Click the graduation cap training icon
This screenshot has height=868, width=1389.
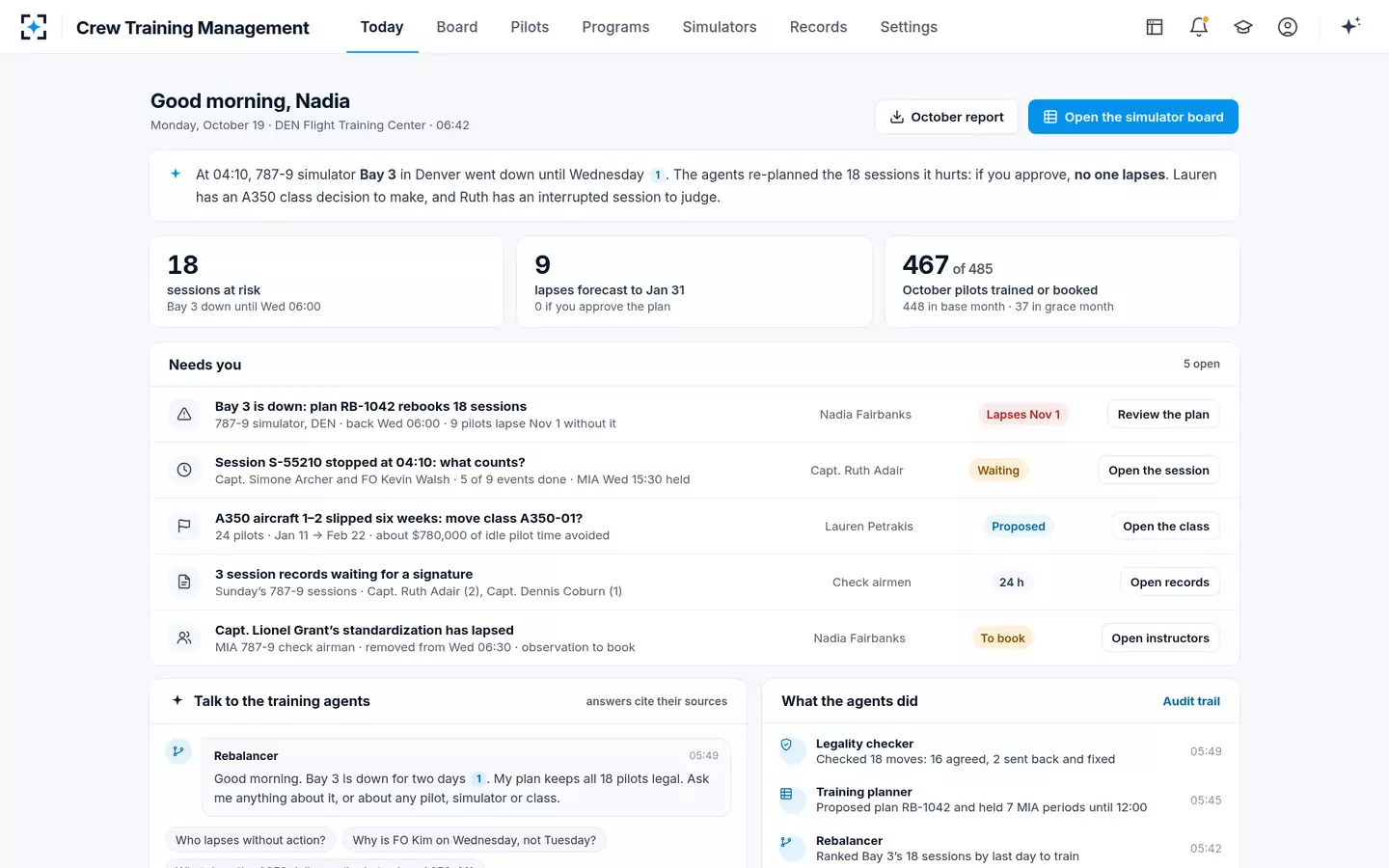pyautogui.click(x=1243, y=27)
